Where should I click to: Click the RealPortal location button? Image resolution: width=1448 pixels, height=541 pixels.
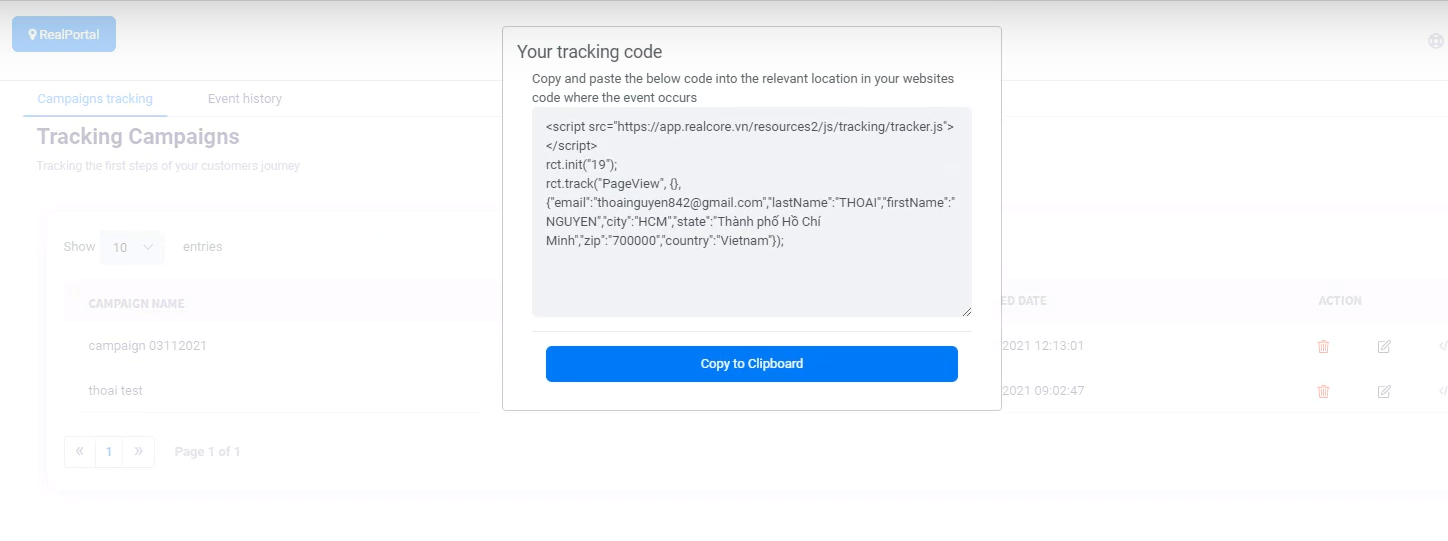(x=64, y=34)
